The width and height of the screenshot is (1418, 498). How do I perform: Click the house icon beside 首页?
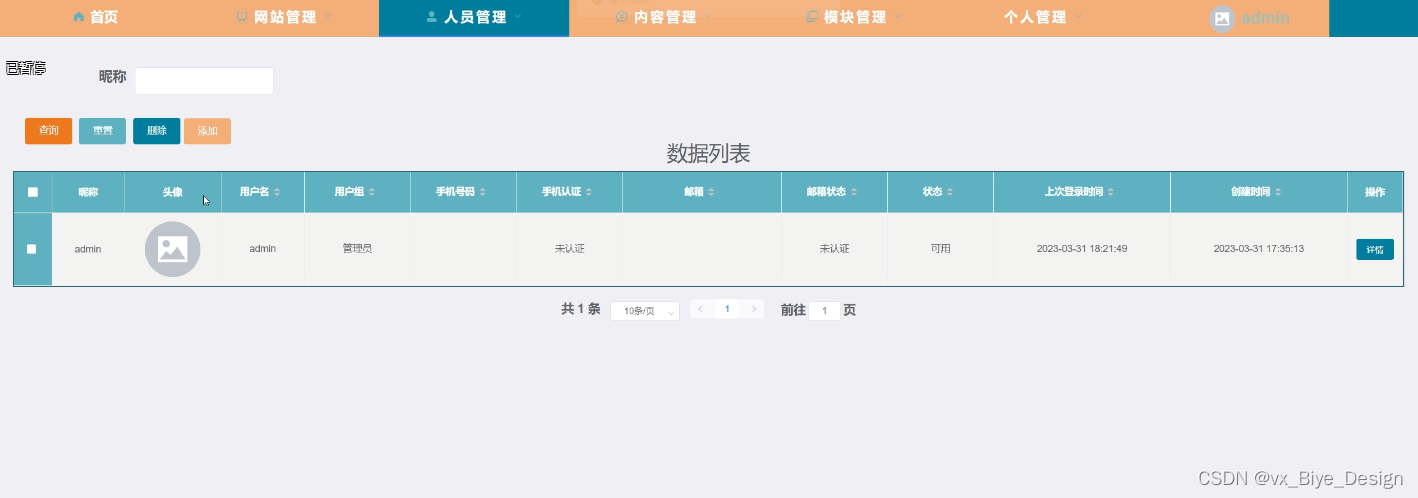click(79, 17)
